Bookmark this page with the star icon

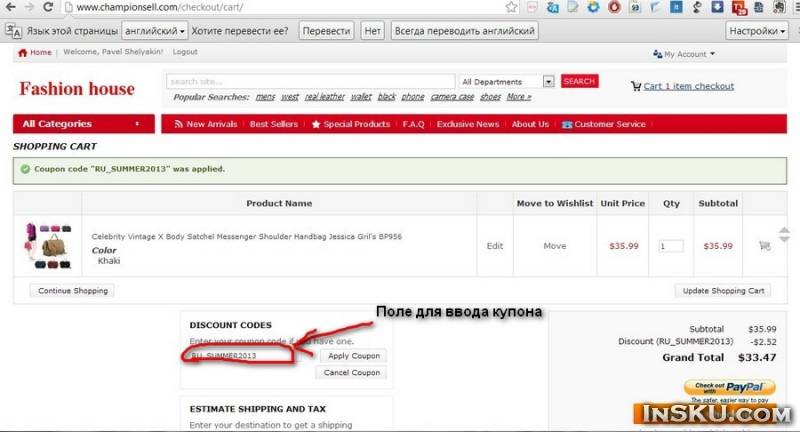pos(511,7)
